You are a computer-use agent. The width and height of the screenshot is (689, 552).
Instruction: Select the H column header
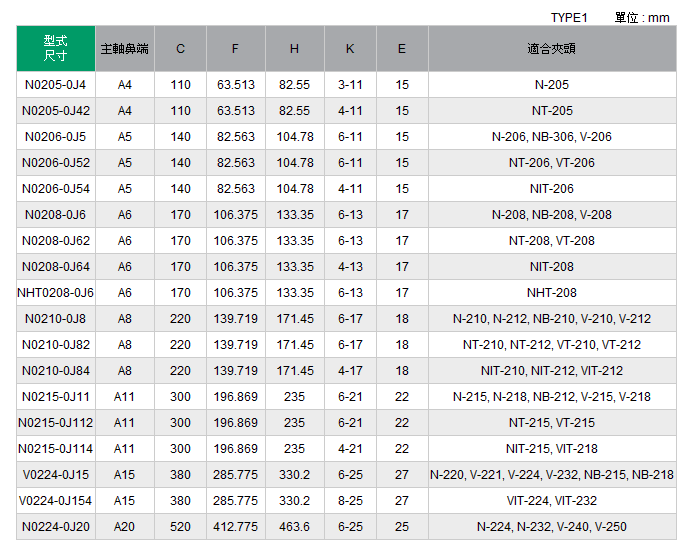coord(295,48)
